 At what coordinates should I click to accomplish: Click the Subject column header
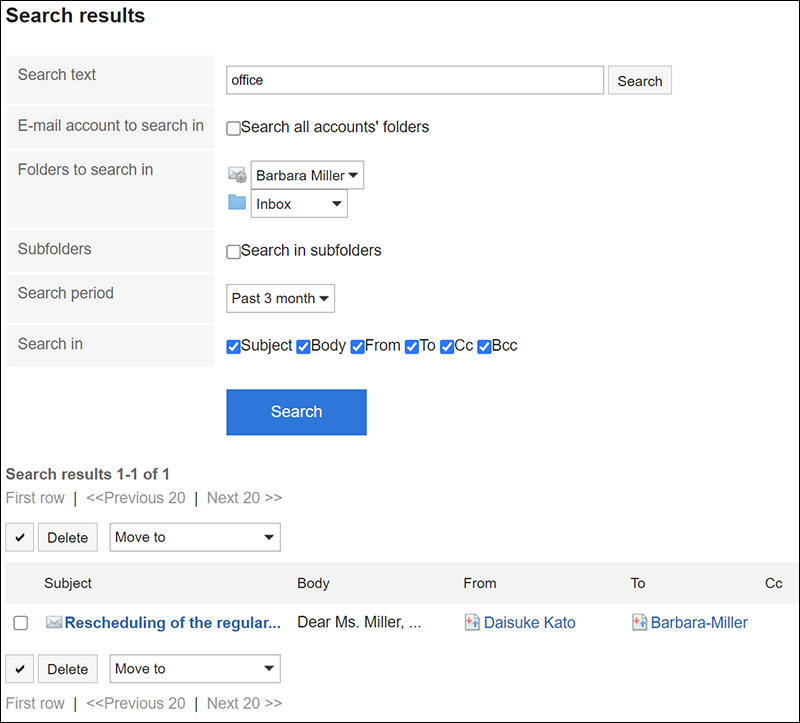click(x=68, y=583)
